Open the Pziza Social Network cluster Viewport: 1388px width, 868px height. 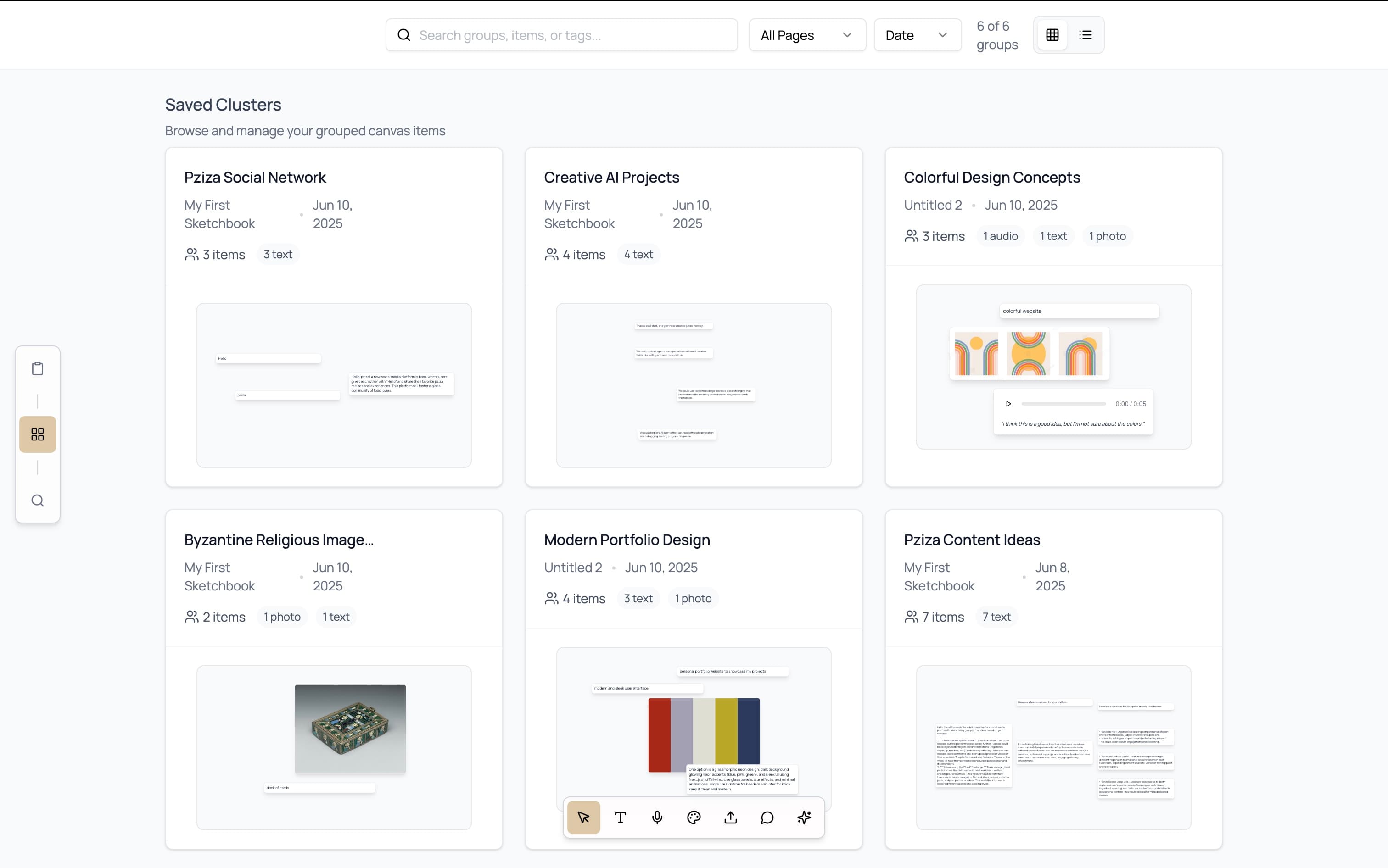(255, 178)
